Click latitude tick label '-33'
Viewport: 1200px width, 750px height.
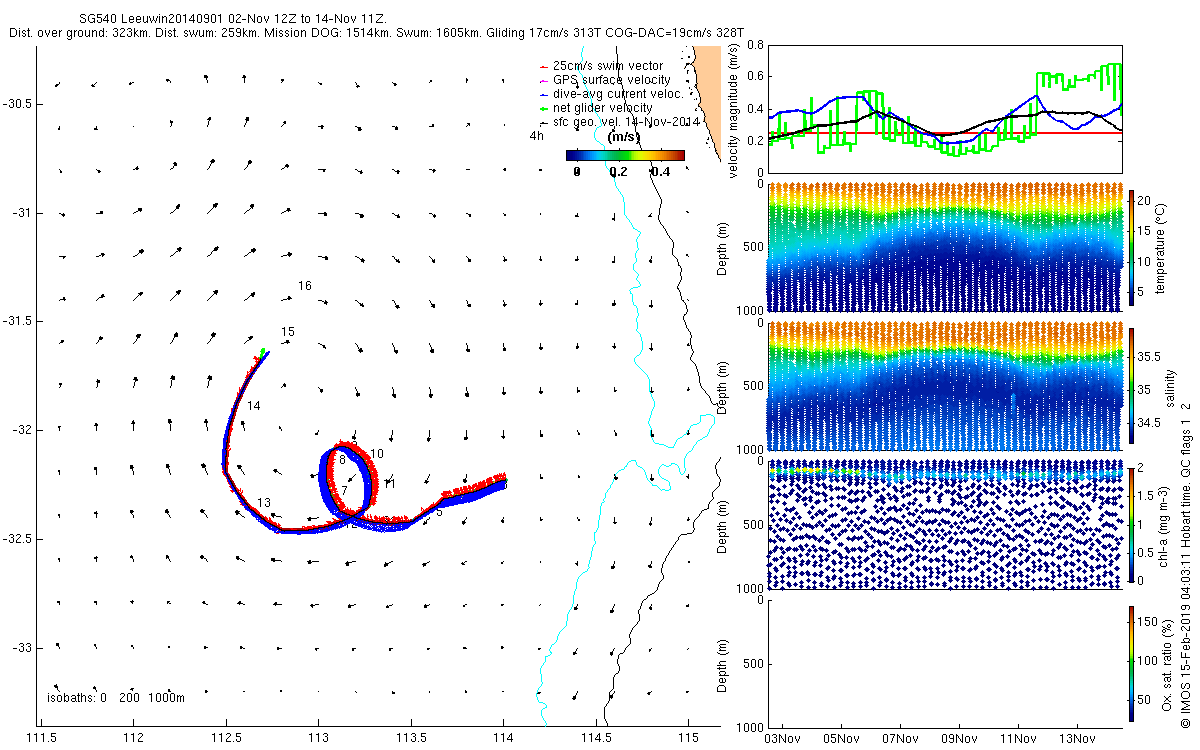coord(22,647)
